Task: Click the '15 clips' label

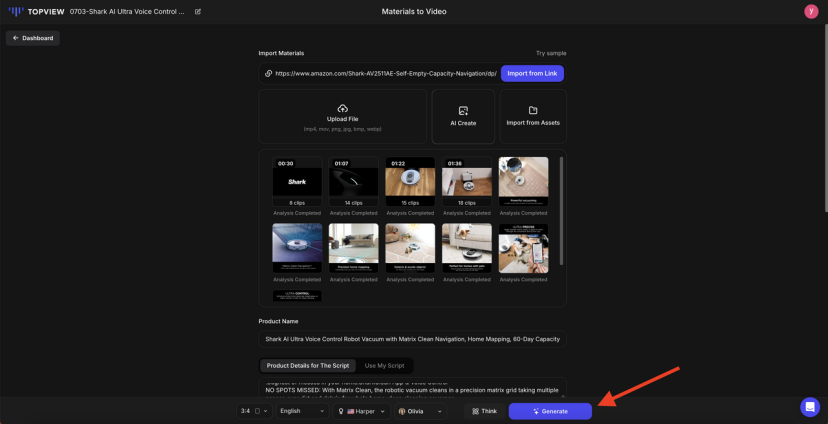Action: pos(410,203)
